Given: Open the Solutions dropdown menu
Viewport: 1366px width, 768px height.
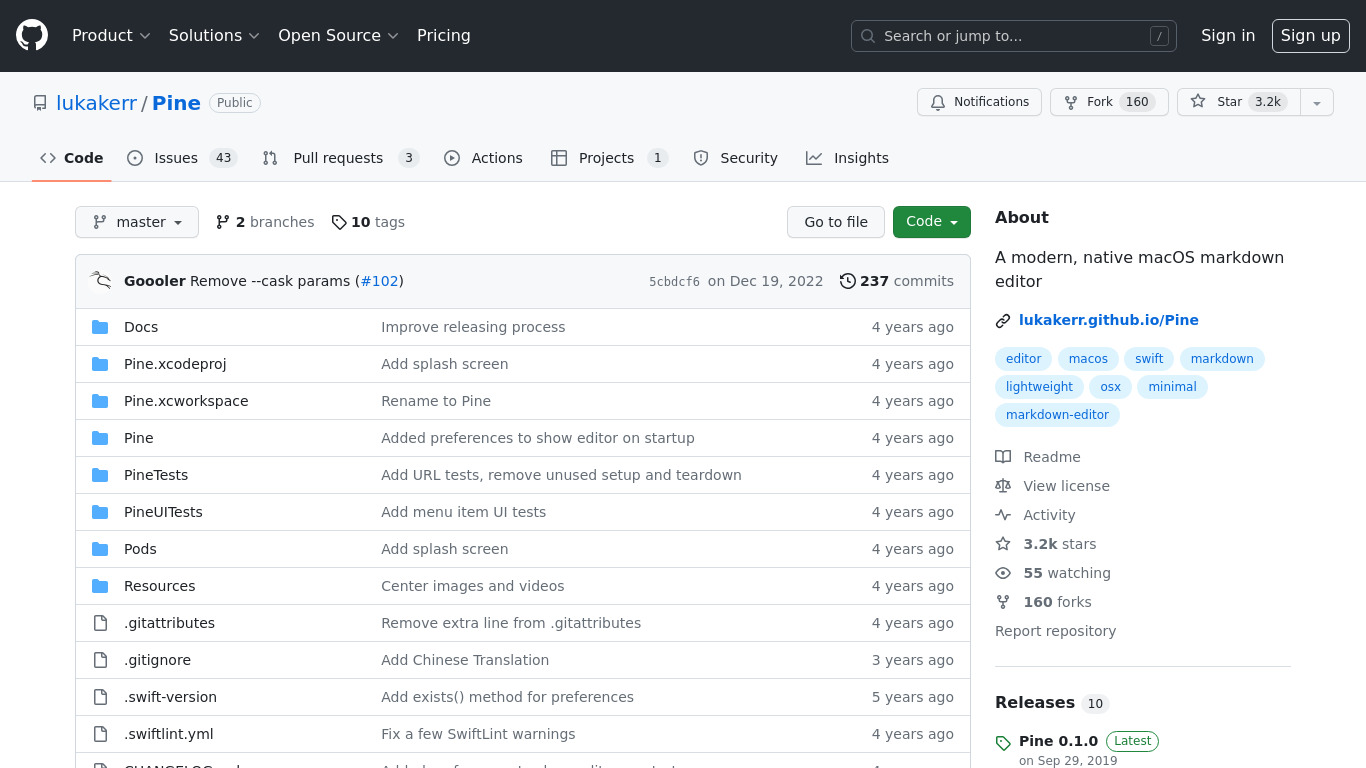Looking at the screenshot, I should [214, 36].
